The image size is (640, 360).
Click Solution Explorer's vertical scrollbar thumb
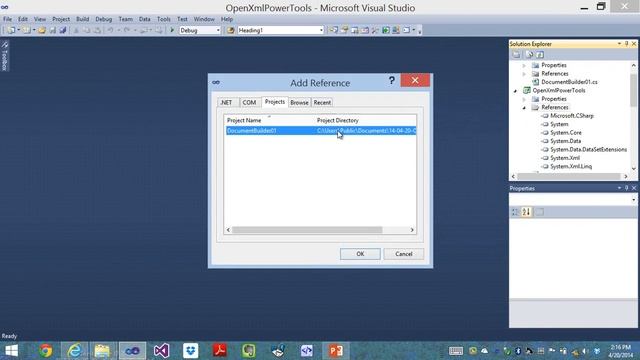coord(633,90)
